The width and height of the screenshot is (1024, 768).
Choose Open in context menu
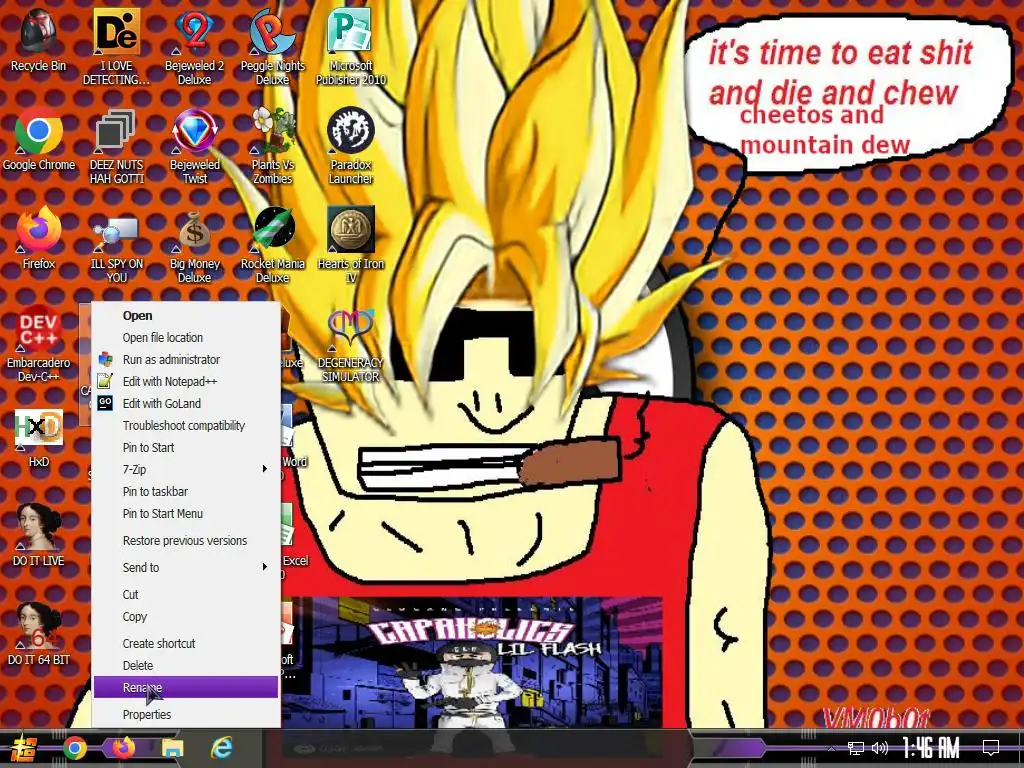pyautogui.click(x=185, y=315)
